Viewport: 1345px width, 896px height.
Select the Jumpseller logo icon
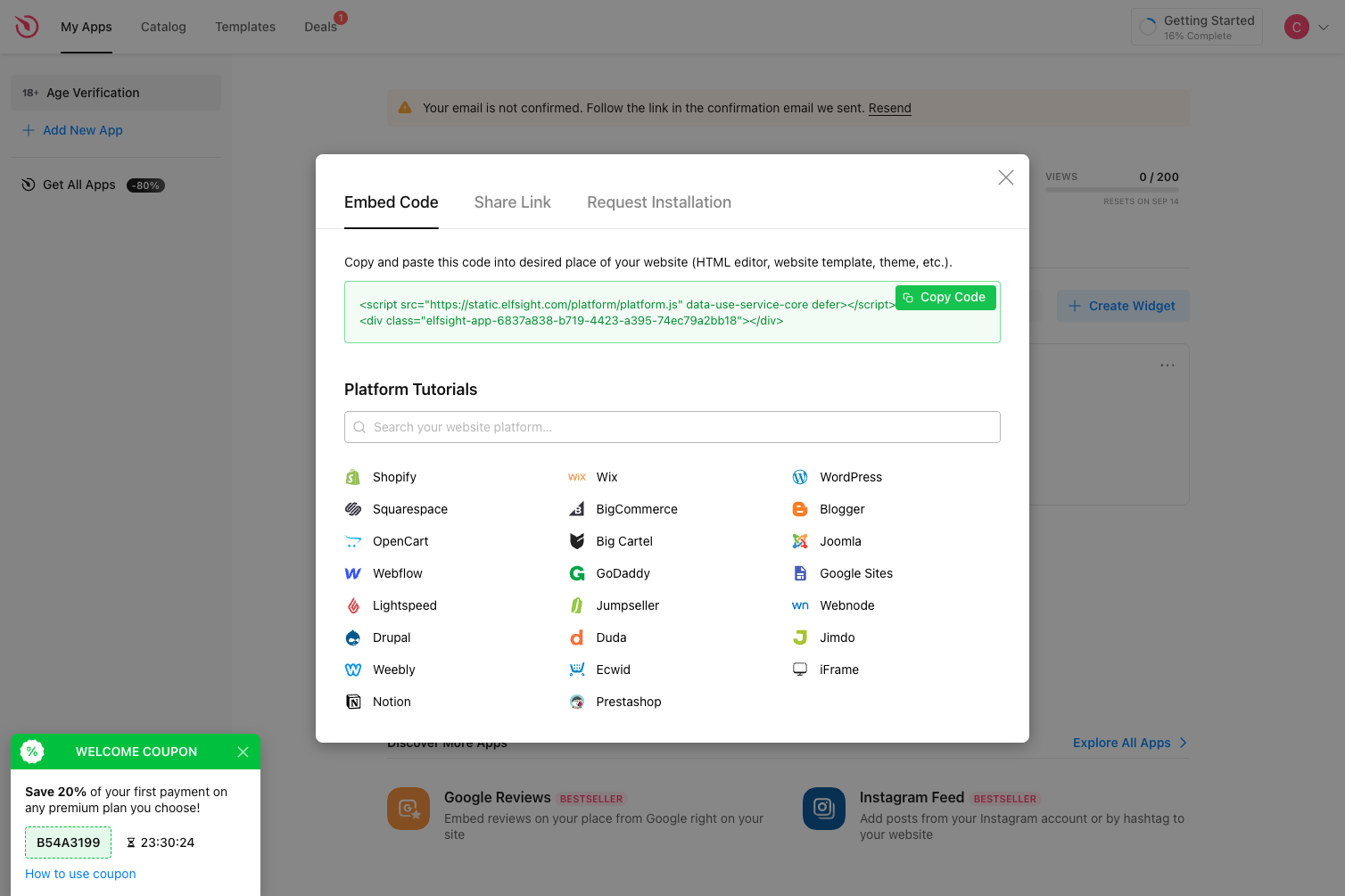pos(577,605)
